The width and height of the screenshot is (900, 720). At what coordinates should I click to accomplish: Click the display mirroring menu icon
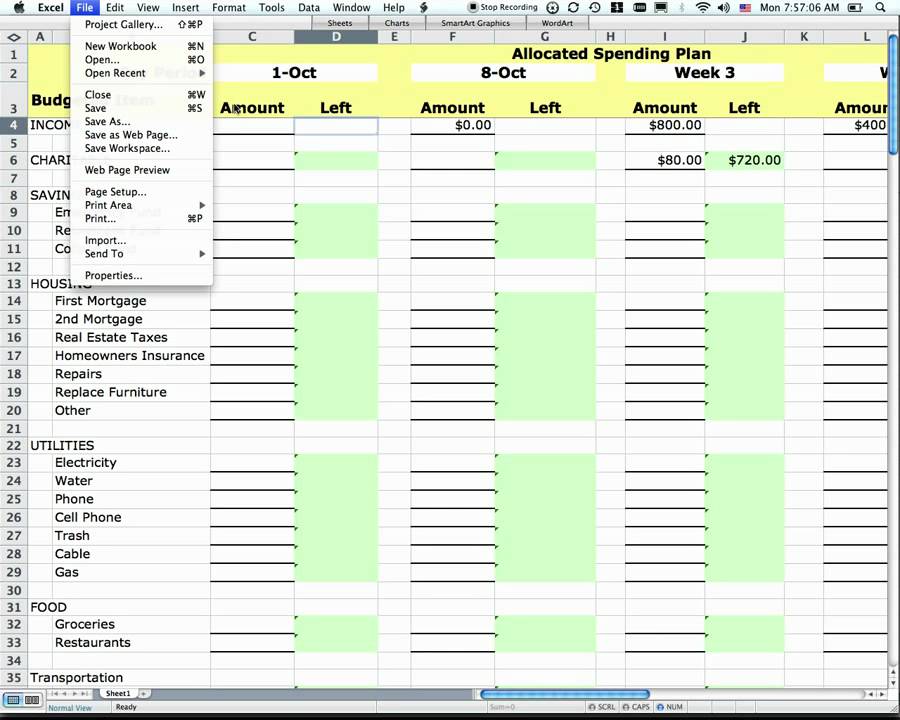coord(661,7)
